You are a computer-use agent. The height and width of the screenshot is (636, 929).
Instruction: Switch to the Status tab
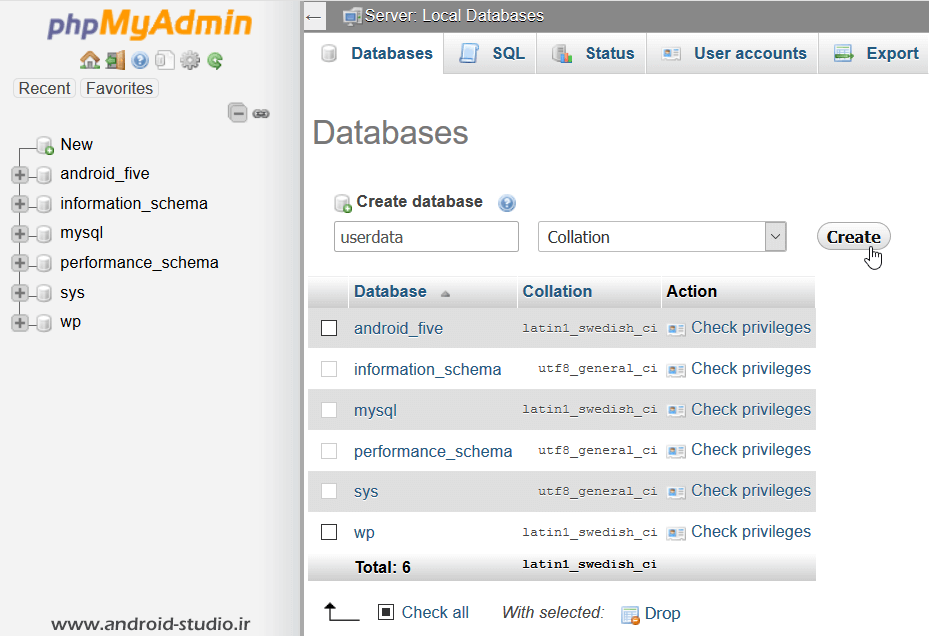click(592, 53)
